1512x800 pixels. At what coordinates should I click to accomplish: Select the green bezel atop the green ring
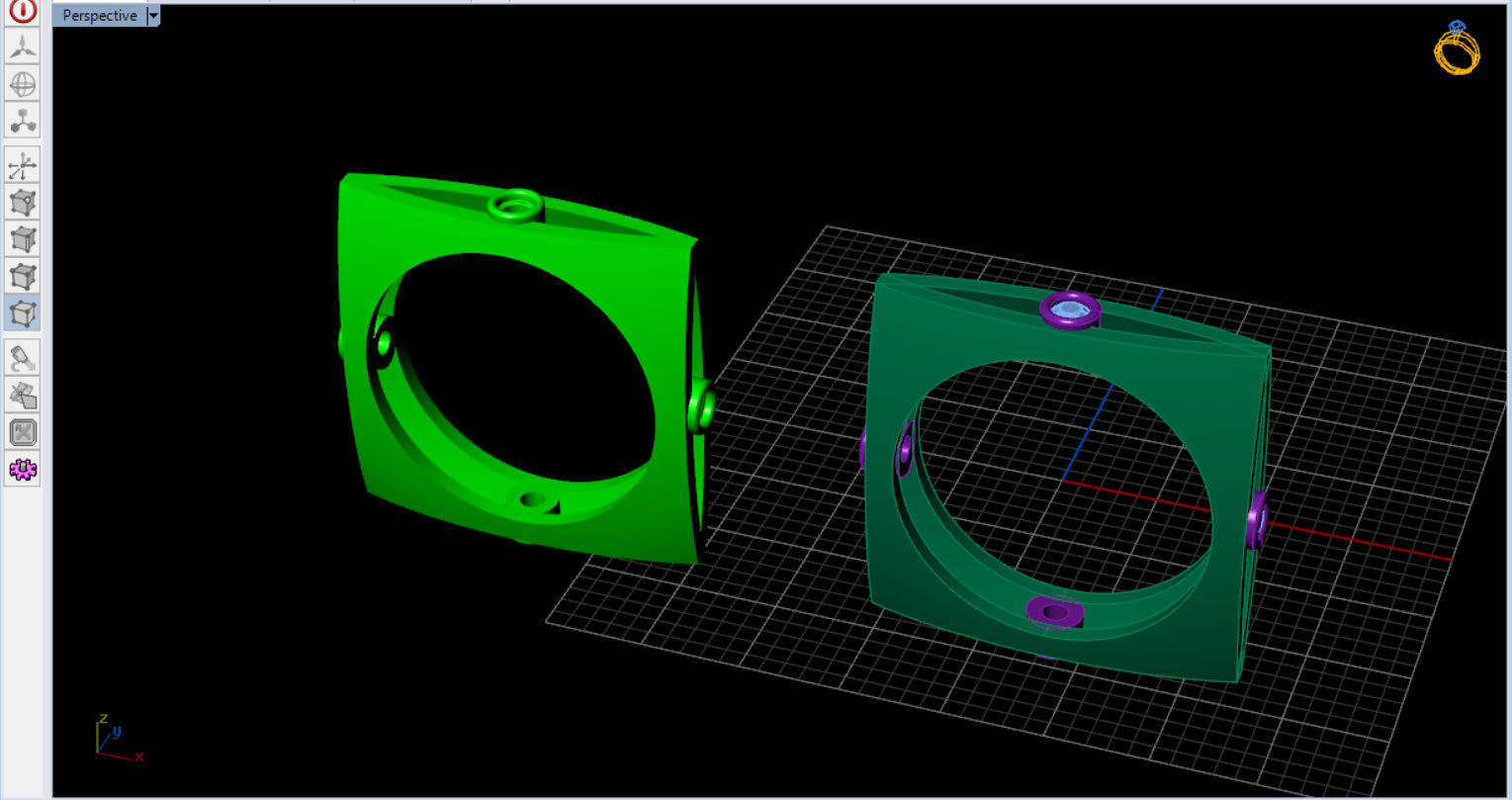515,206
